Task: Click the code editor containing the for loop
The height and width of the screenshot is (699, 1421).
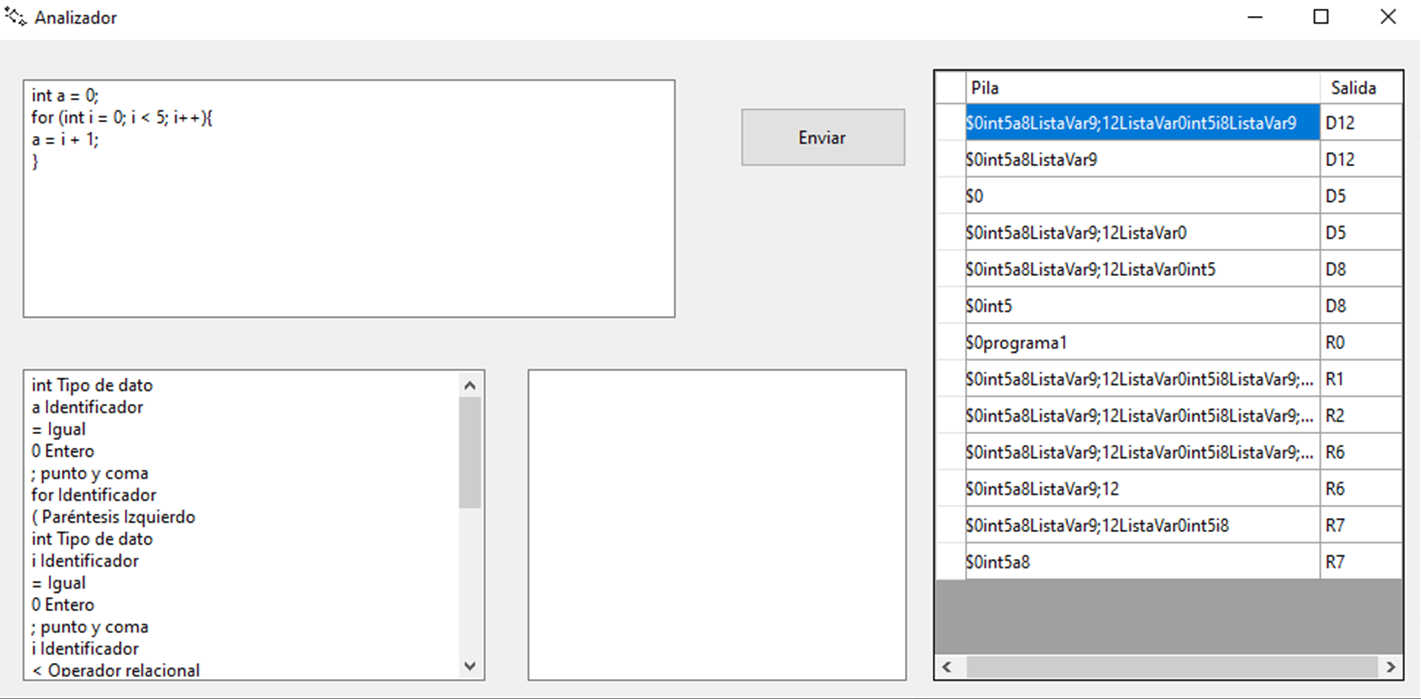Action: [x=347, y=198]
